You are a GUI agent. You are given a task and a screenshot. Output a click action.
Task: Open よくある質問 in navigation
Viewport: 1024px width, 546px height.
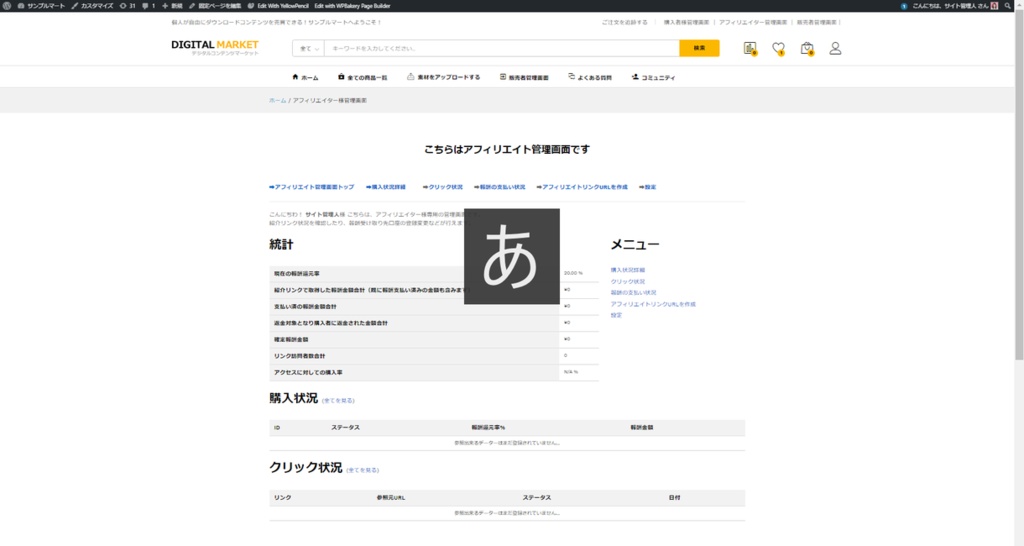click(590, 77)
